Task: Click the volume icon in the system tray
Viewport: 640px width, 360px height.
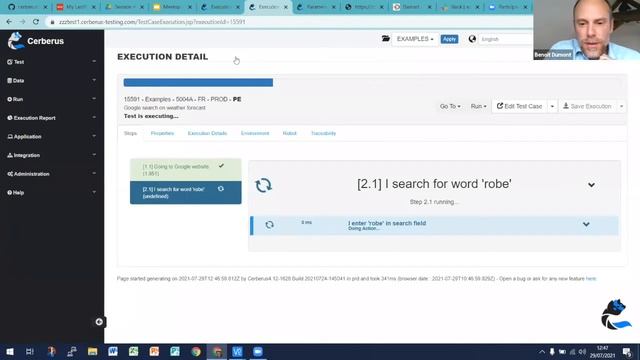Action: tap(582, 352)
